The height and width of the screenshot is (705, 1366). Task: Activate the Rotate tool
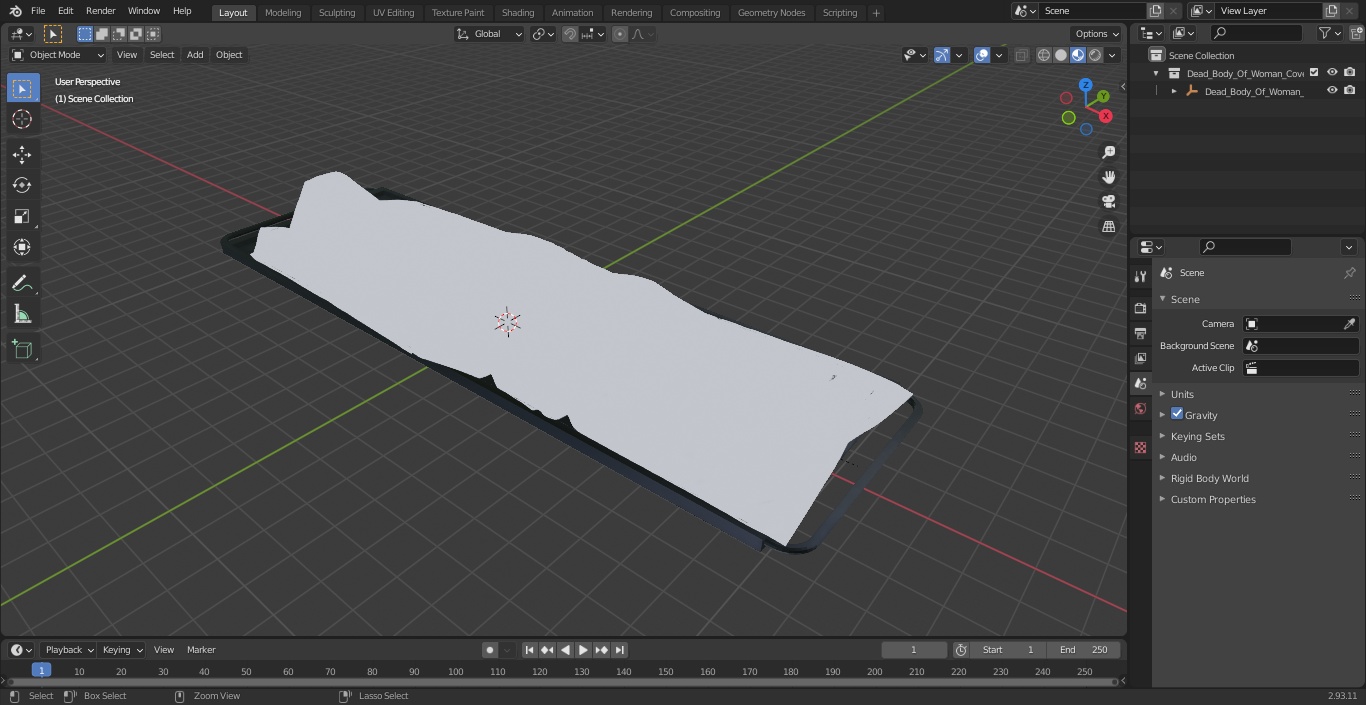tap(22, 185)
